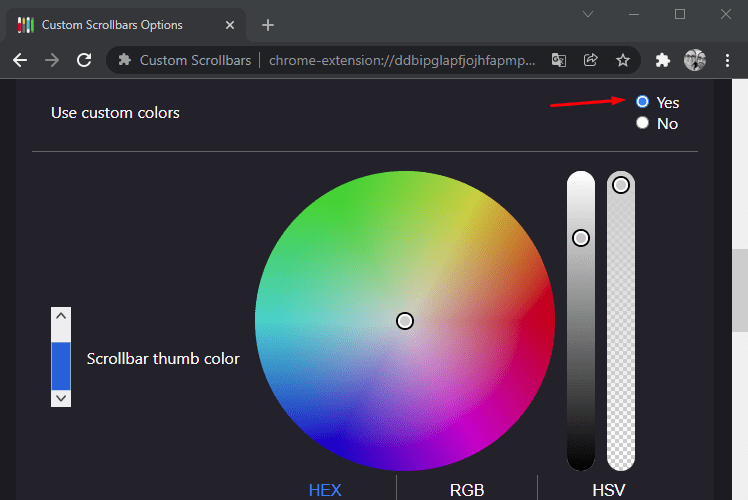Click the color wheel picker handle
748x500 pixels.
coord(405,321)
